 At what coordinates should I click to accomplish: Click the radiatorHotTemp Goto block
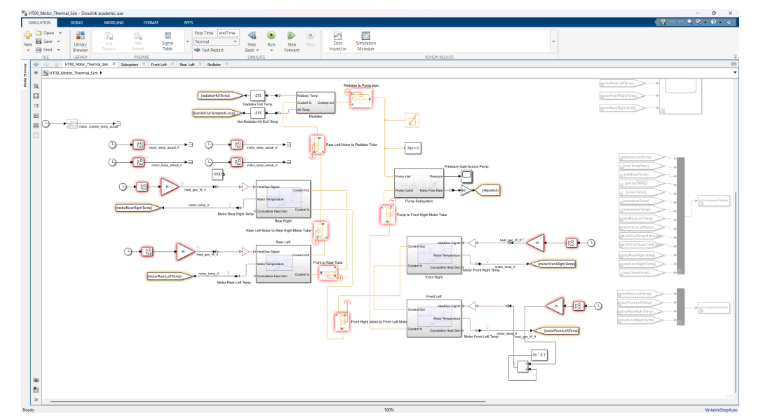click(221, 96)
